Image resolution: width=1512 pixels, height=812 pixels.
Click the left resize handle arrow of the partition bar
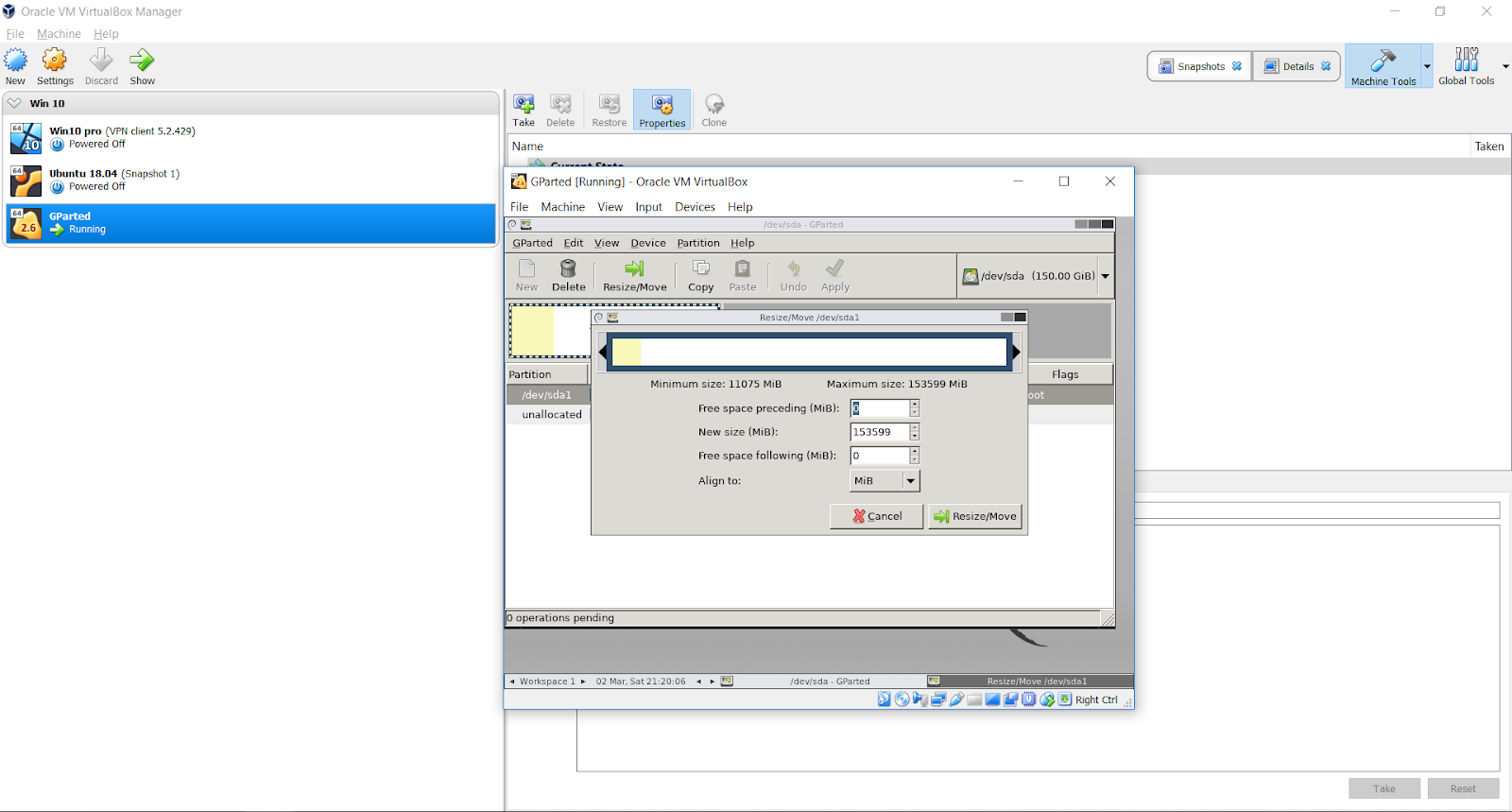(x=603, y=352)
